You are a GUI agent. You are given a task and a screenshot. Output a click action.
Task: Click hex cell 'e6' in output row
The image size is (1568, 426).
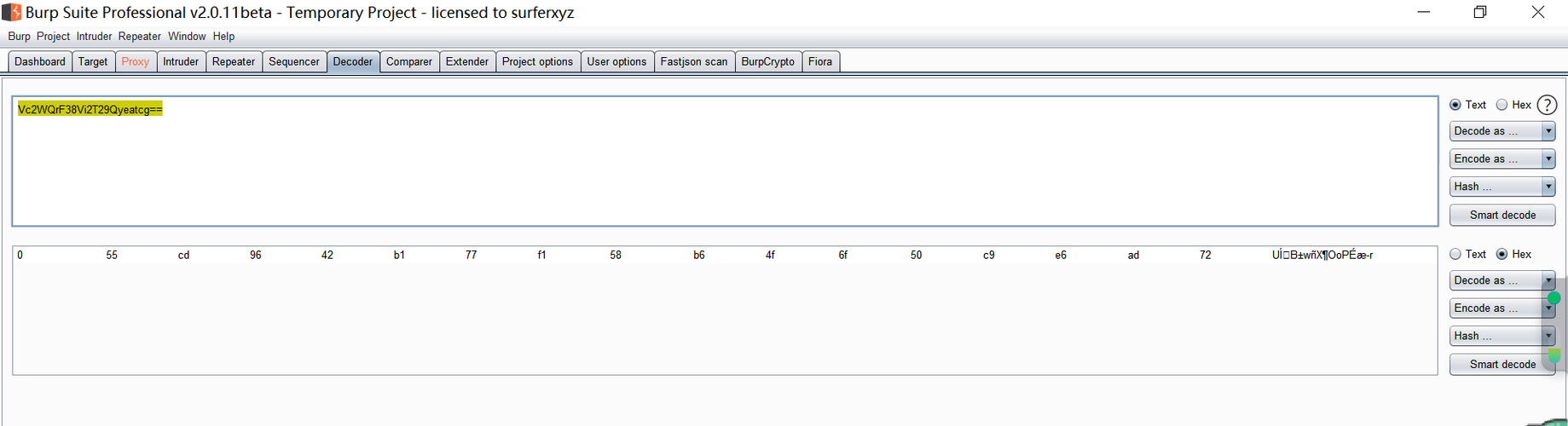coord(1061,255)
